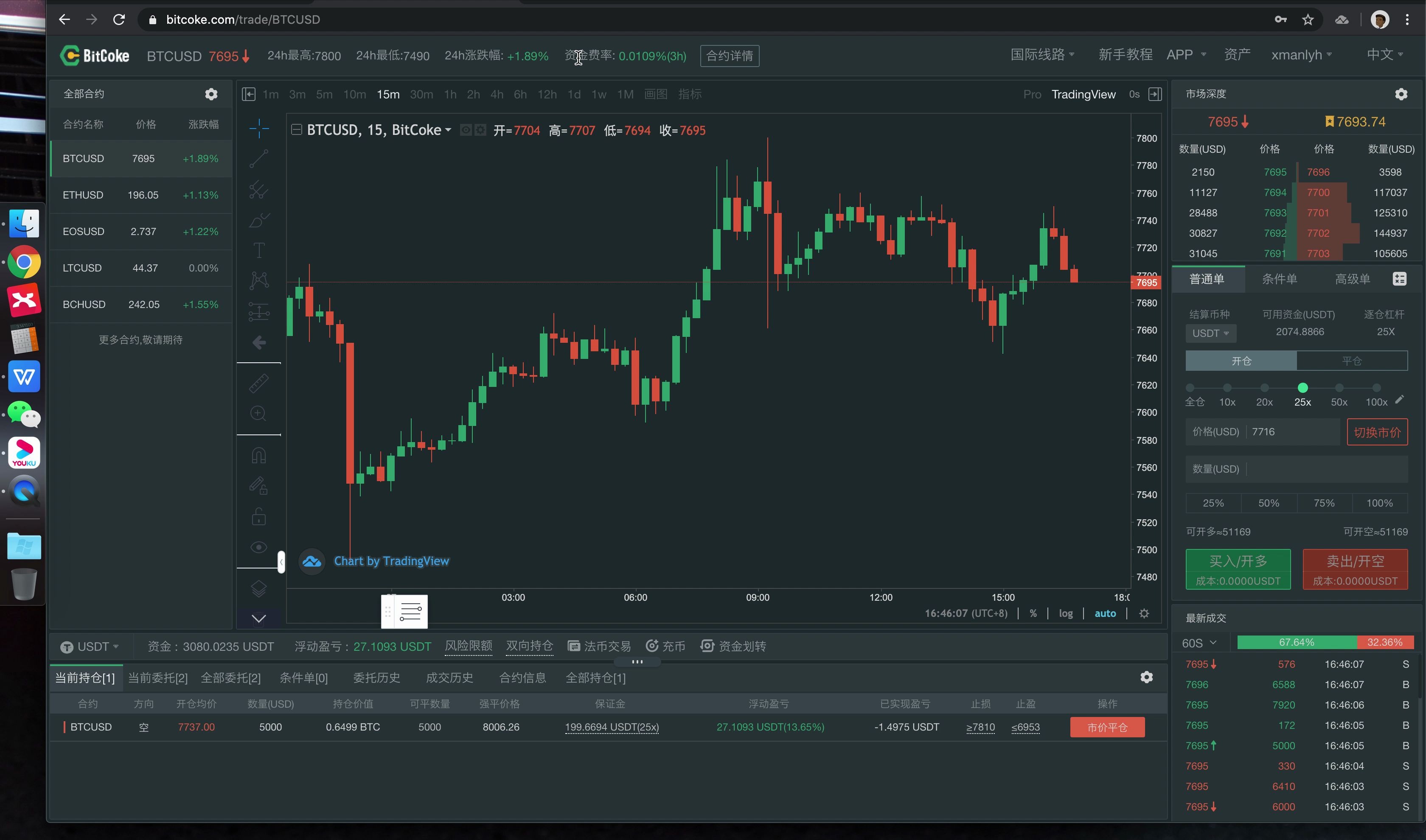This screenshot has width=1426, height=840.
Task: Open USDT settlement currency dropdown
Action: pos(1210,333)
